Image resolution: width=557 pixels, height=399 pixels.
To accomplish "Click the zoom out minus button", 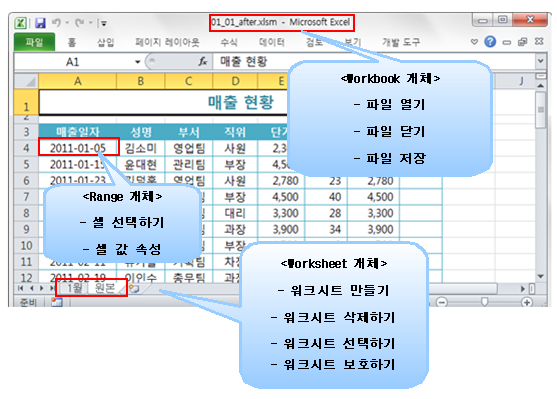I will pyautogui.click(x=442, y=302).
